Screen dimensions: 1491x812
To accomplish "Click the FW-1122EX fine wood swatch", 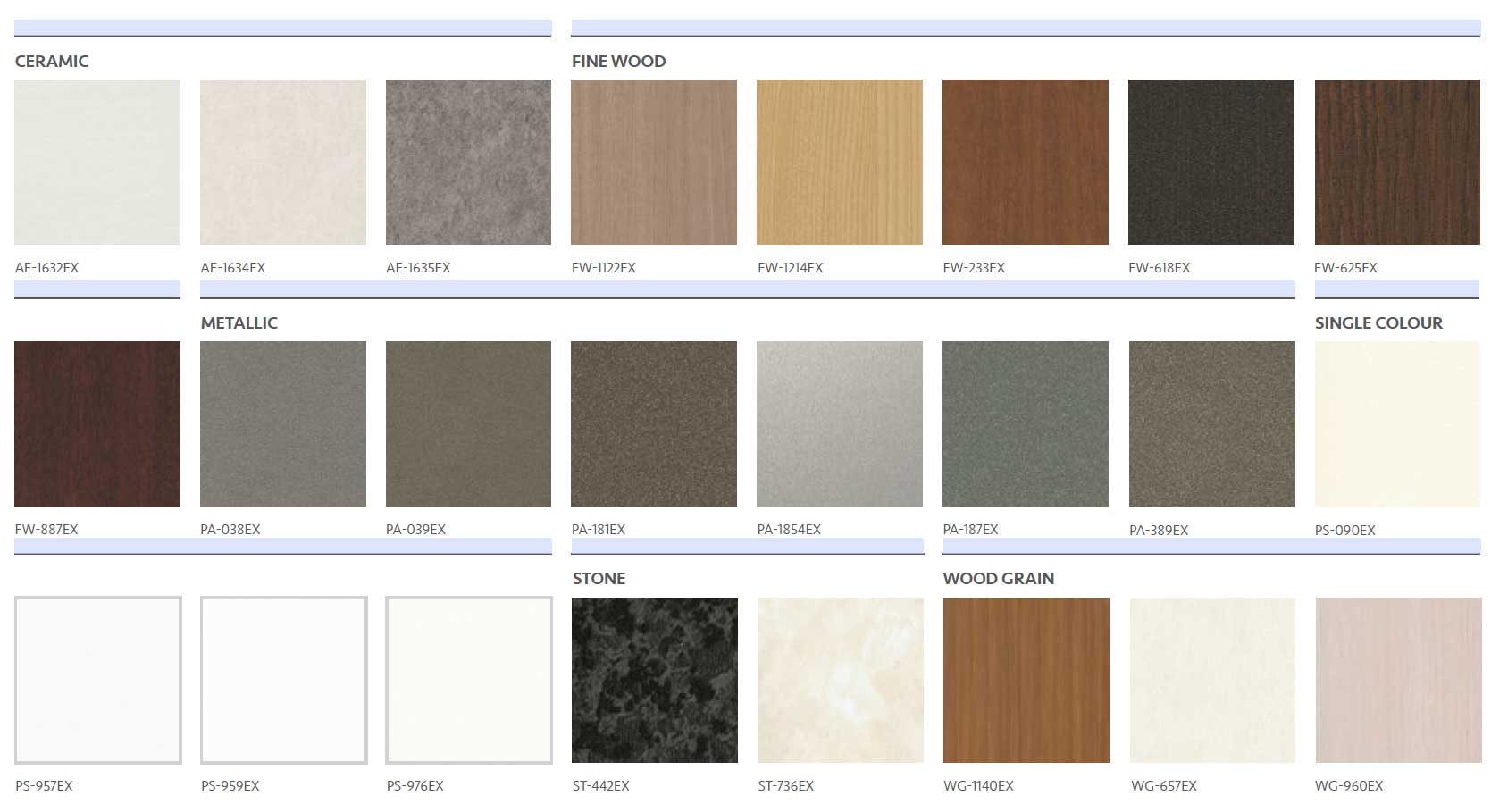I will click(x=654, y=162).
